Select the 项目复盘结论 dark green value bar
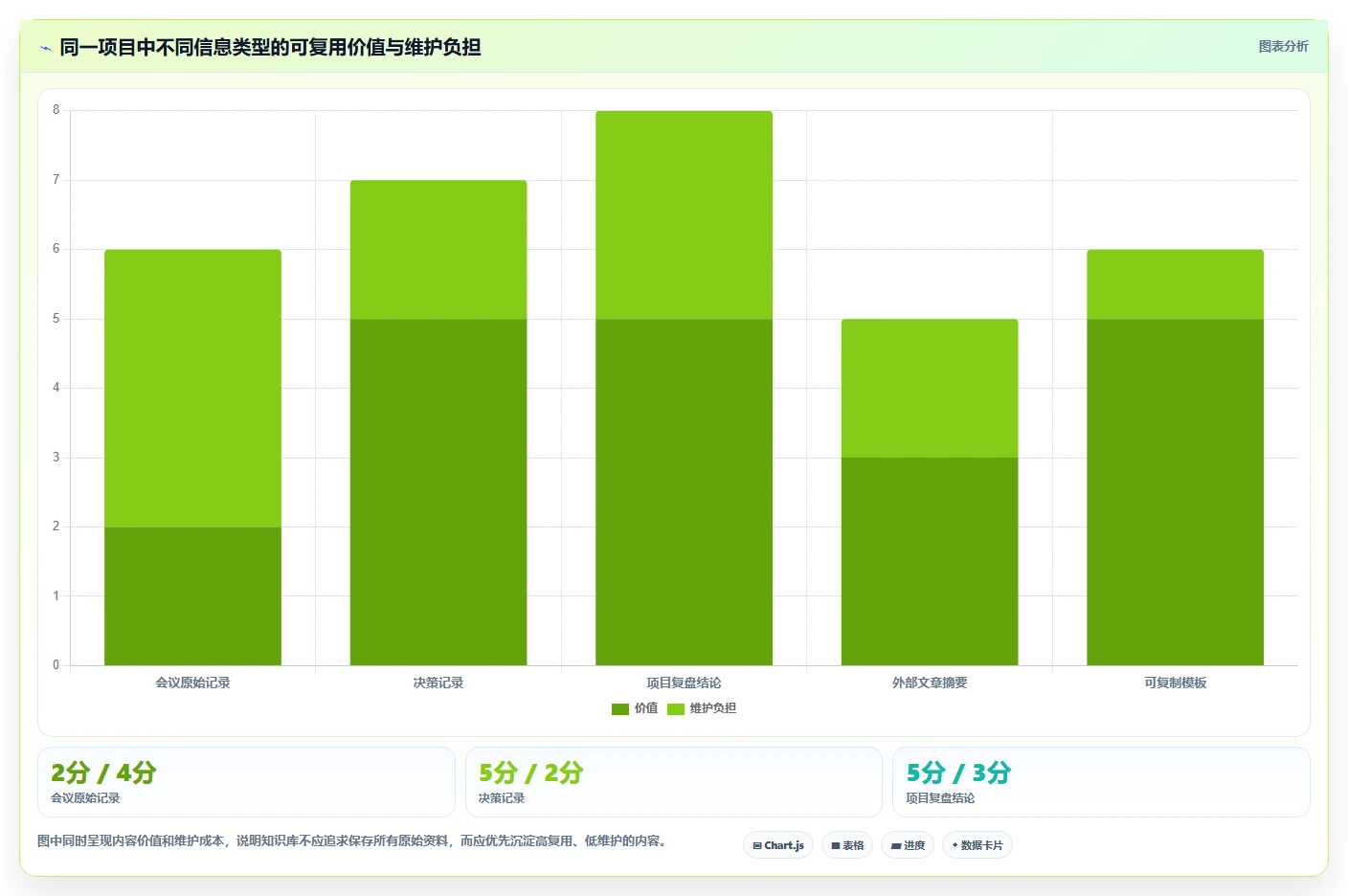1348x896 pixels. tap(684, 492)
